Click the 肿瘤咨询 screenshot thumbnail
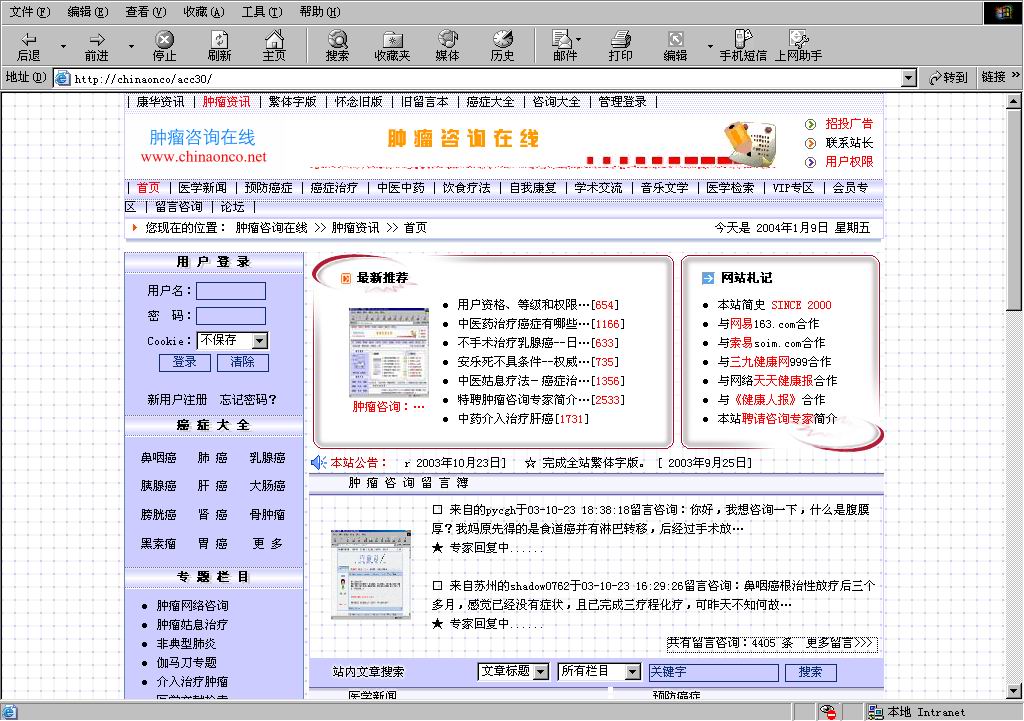This screenshot has width=1024, height=721. [x=389, y=352]
